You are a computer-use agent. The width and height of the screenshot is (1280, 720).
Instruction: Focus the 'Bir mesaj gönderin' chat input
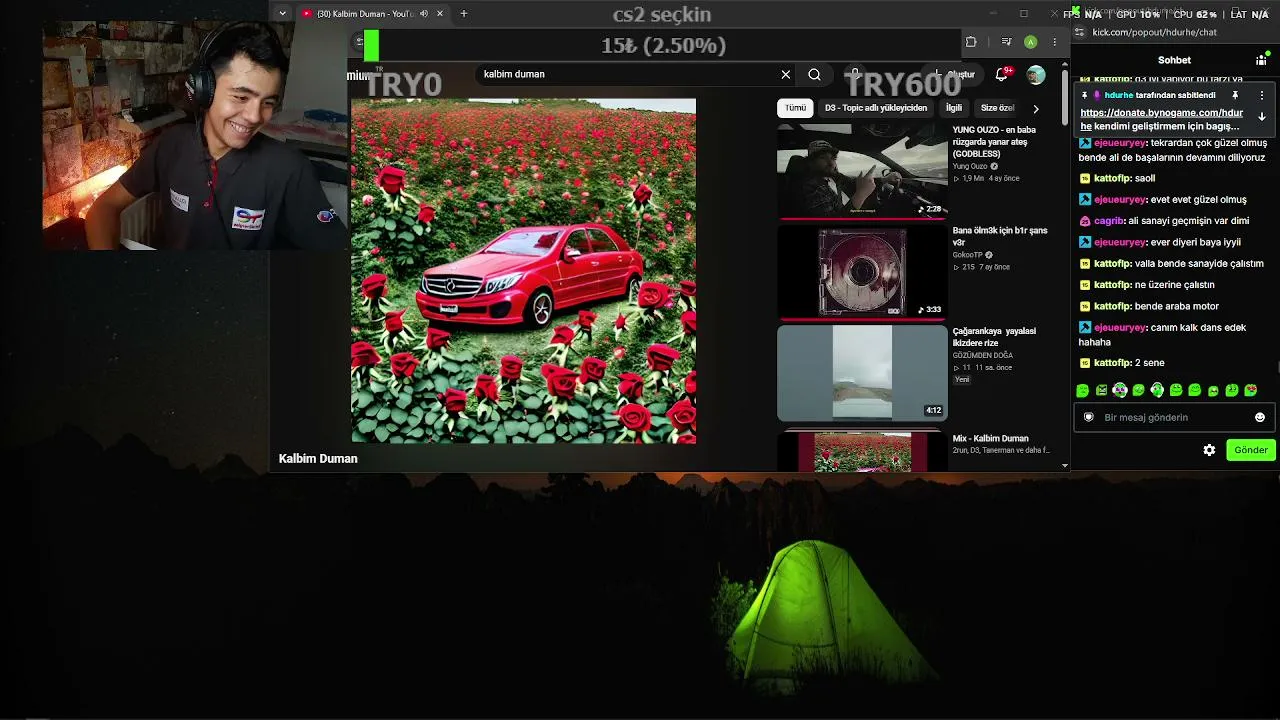click(x=1174, y=417)
